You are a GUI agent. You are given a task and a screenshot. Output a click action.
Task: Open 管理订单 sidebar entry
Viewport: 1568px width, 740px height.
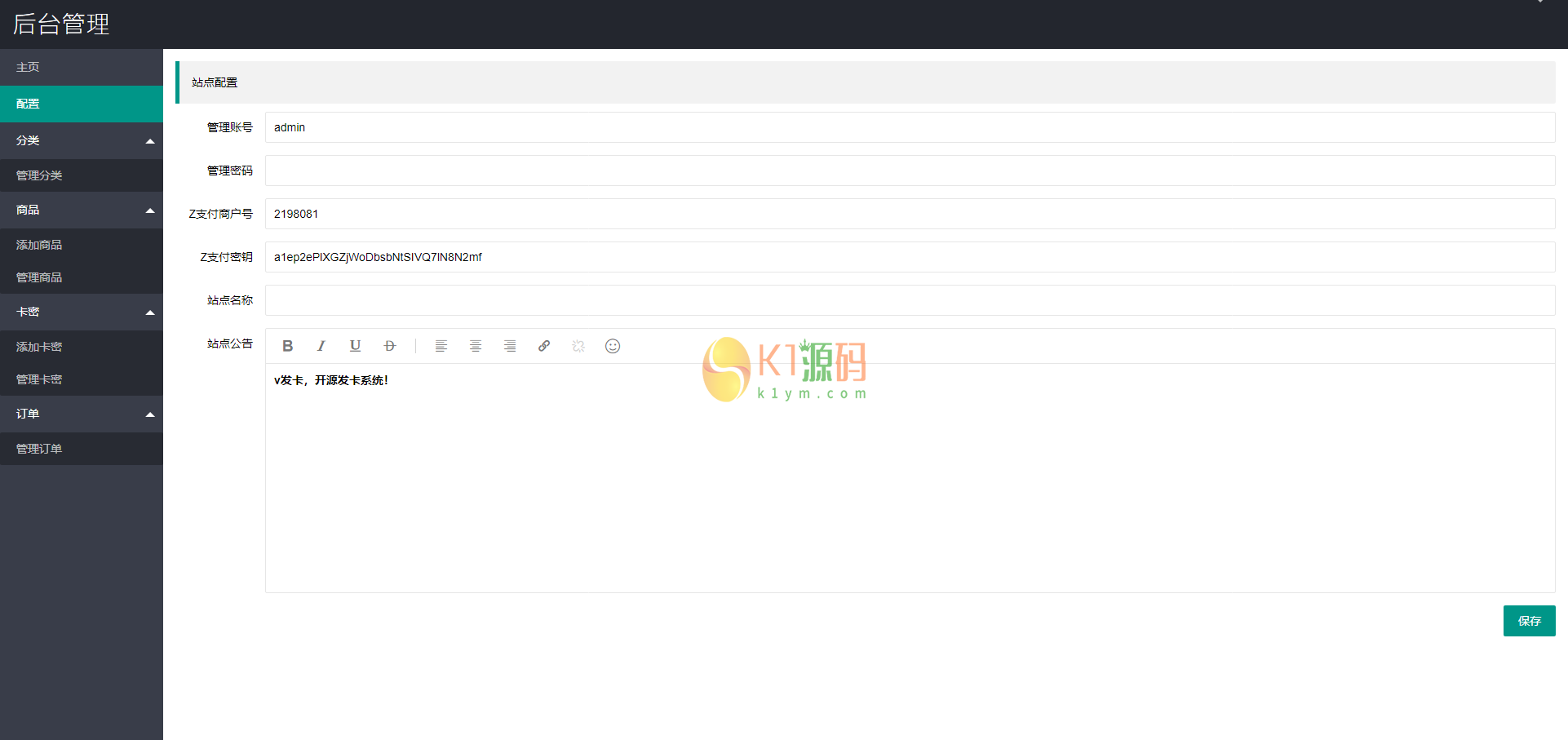pyautogui.click(x=82, y=449)
